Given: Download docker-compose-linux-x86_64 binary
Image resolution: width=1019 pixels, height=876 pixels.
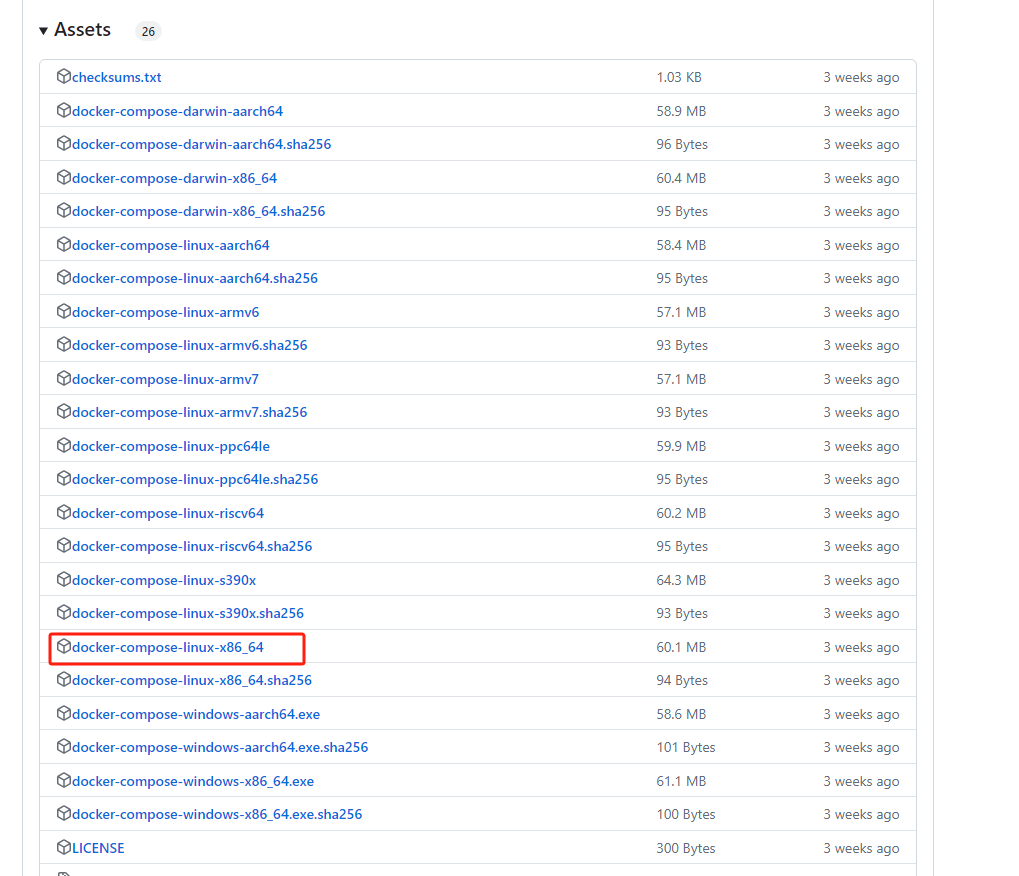Looking at the screenshot, I should [x=168, y=648].
